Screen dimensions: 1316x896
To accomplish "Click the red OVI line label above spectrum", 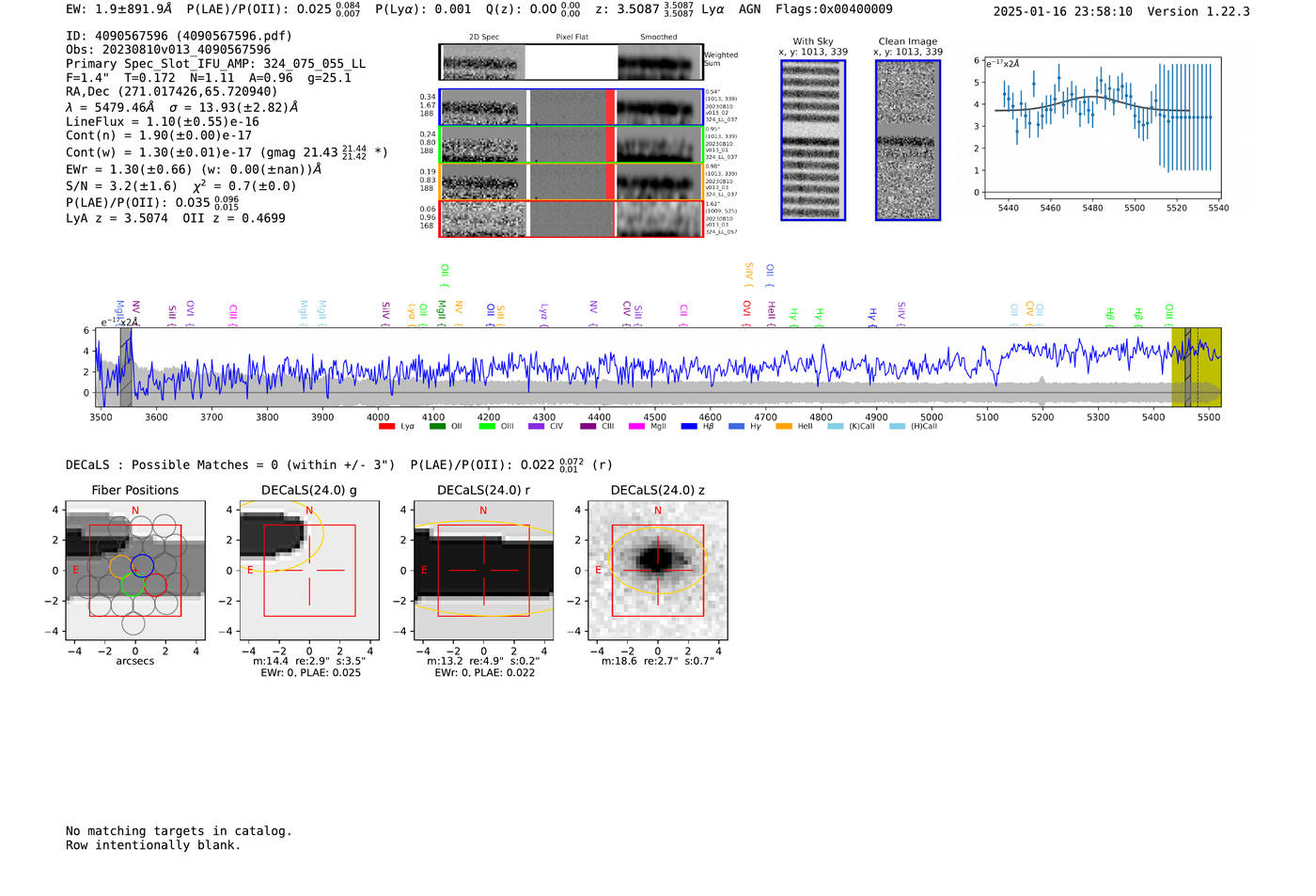I will point(746,313).
